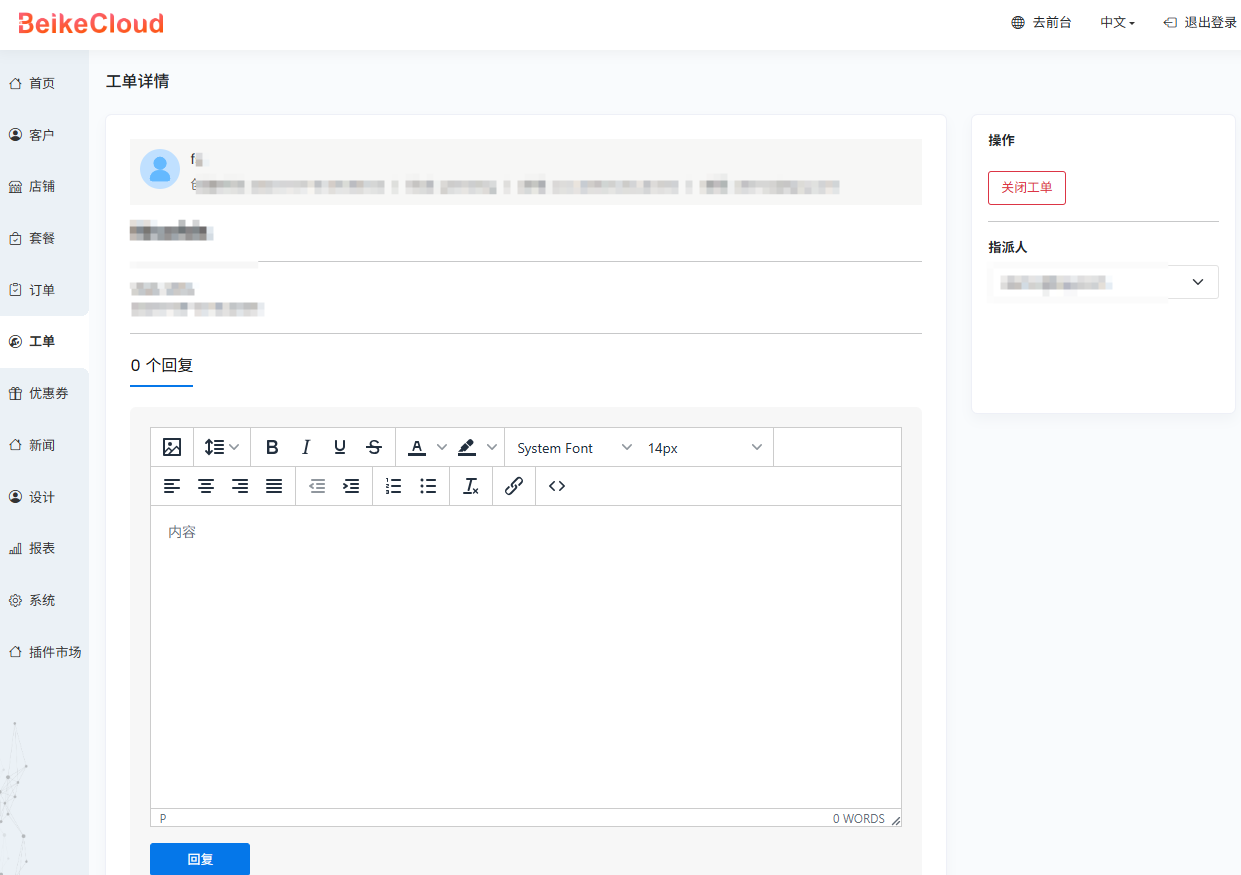
Task: Insert a numbered list
Action: (394, 486)
